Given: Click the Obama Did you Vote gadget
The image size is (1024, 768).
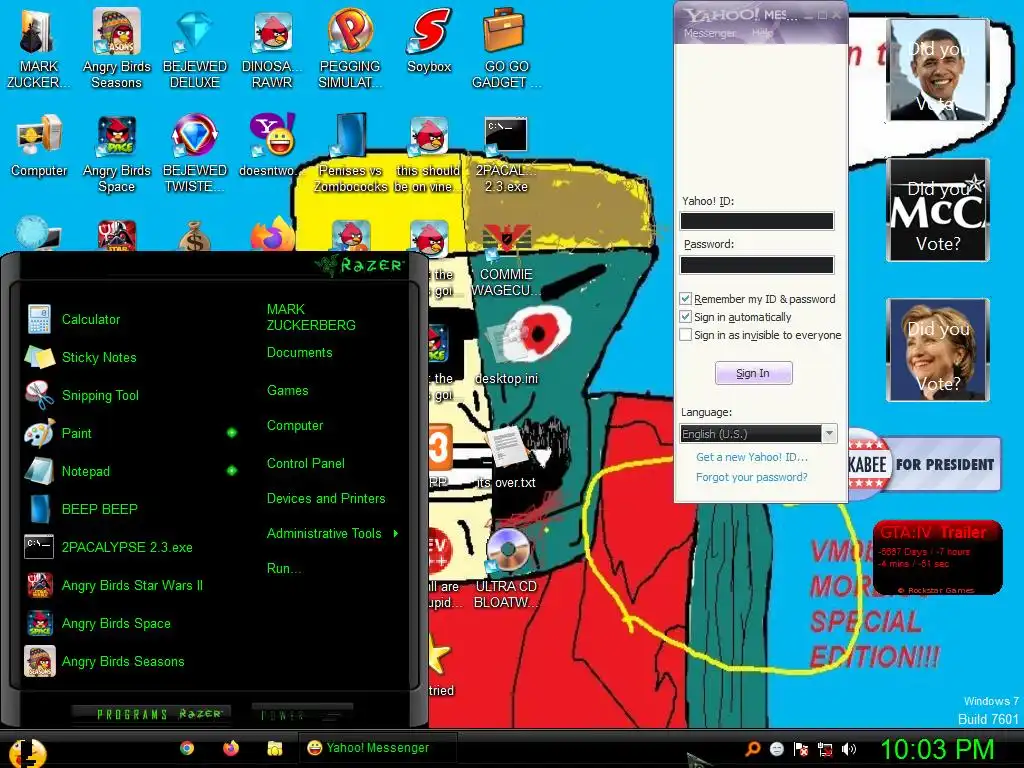Looking at the screenshot, I should click(x=938, y=70).
